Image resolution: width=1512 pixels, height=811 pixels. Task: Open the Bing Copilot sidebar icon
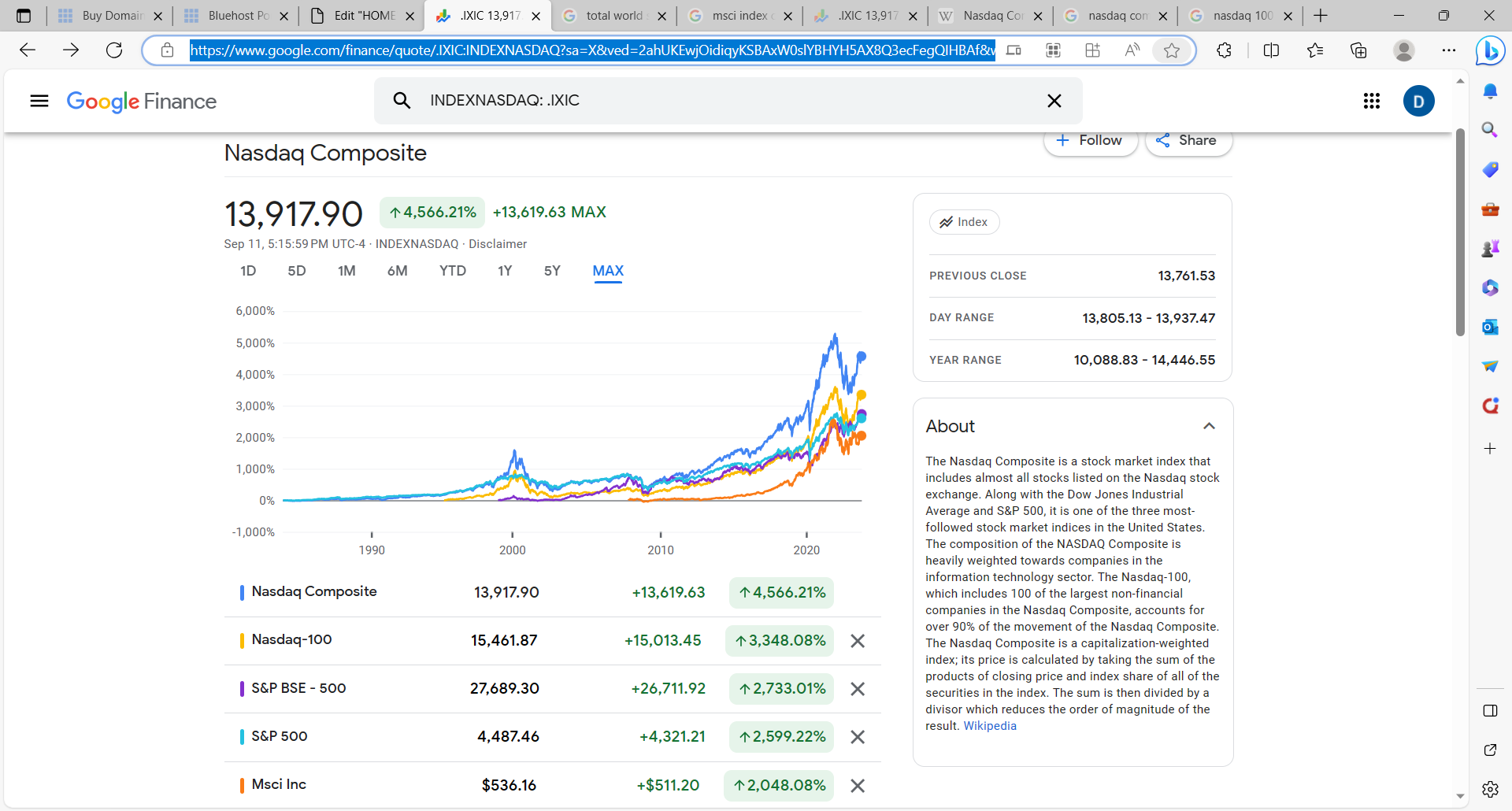click(1490, 51)
